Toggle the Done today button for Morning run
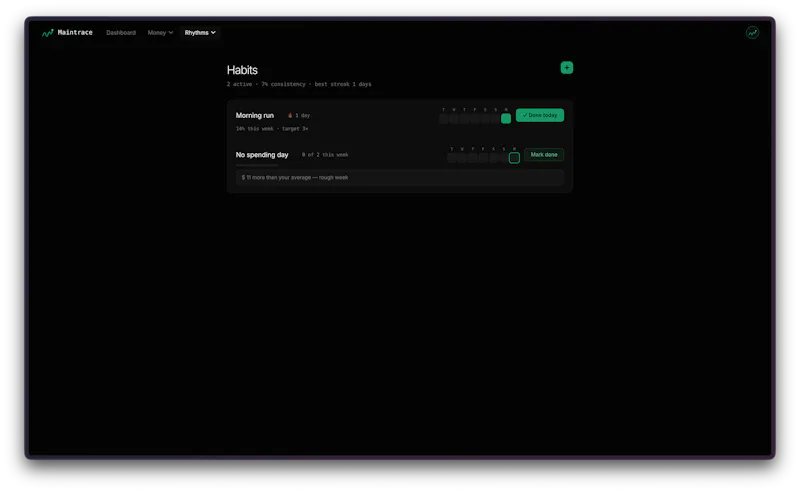 [x=540, y=115]
